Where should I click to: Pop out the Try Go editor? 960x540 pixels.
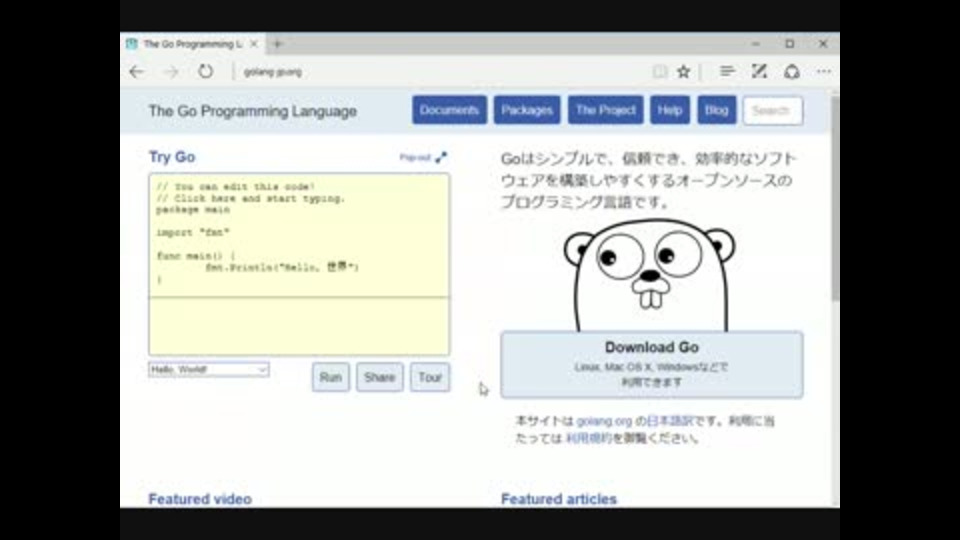point(423,157)
